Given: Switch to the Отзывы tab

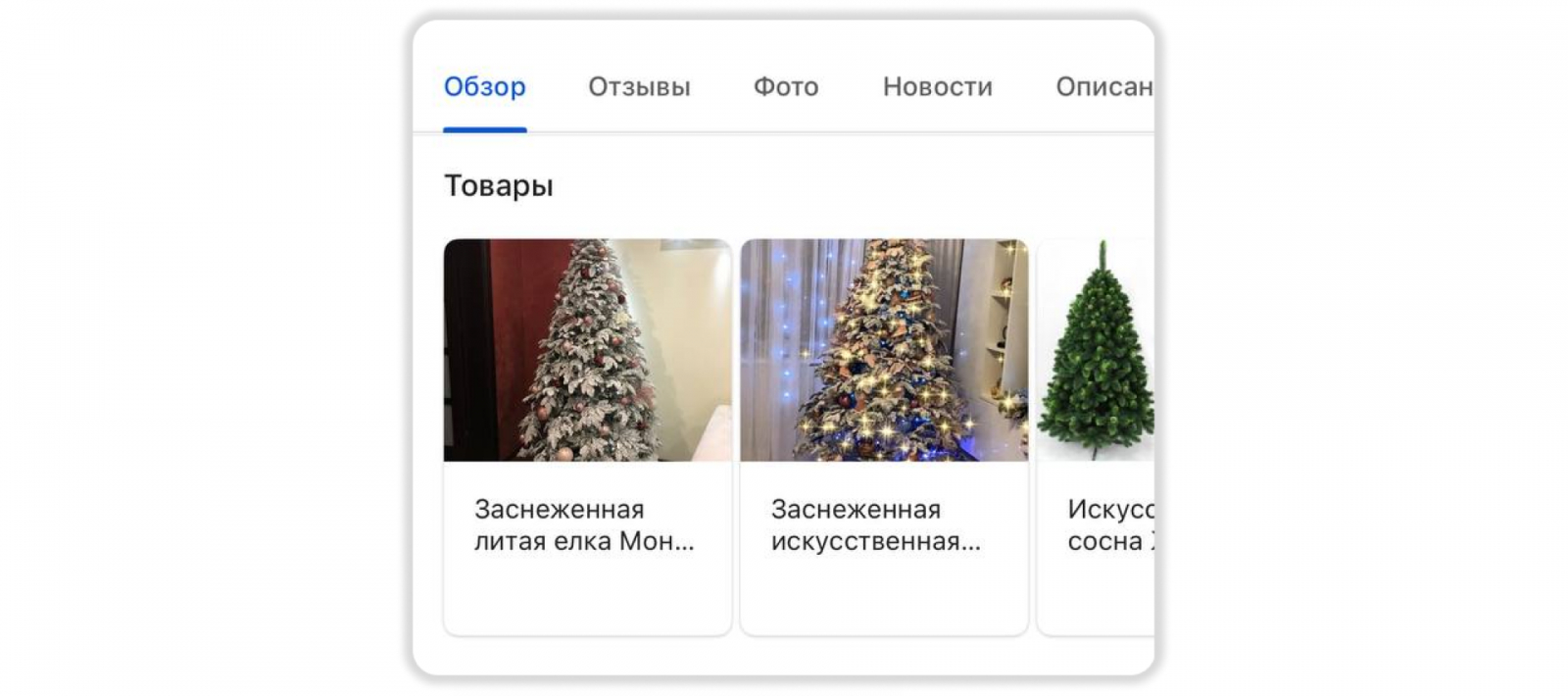Looking at the screenshot, I should pyautogui.click(x=639, y=87).
